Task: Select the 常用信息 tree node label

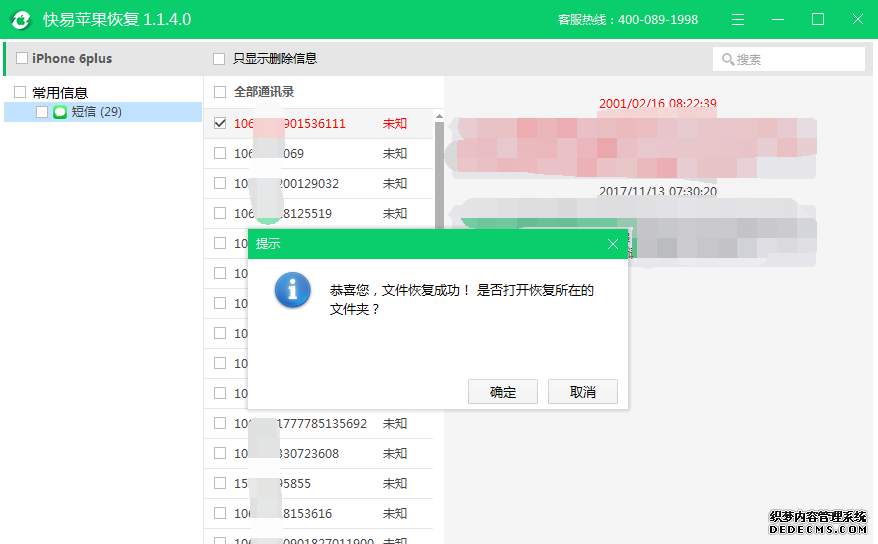Action: click(60, 92)
